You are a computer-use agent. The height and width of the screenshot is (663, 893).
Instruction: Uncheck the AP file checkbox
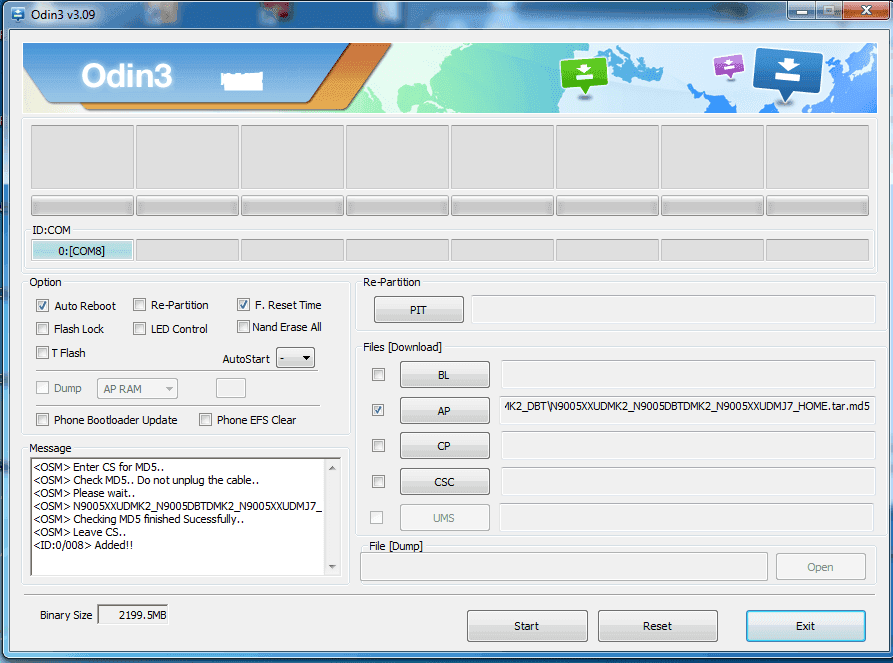click(x=378, y=410)
